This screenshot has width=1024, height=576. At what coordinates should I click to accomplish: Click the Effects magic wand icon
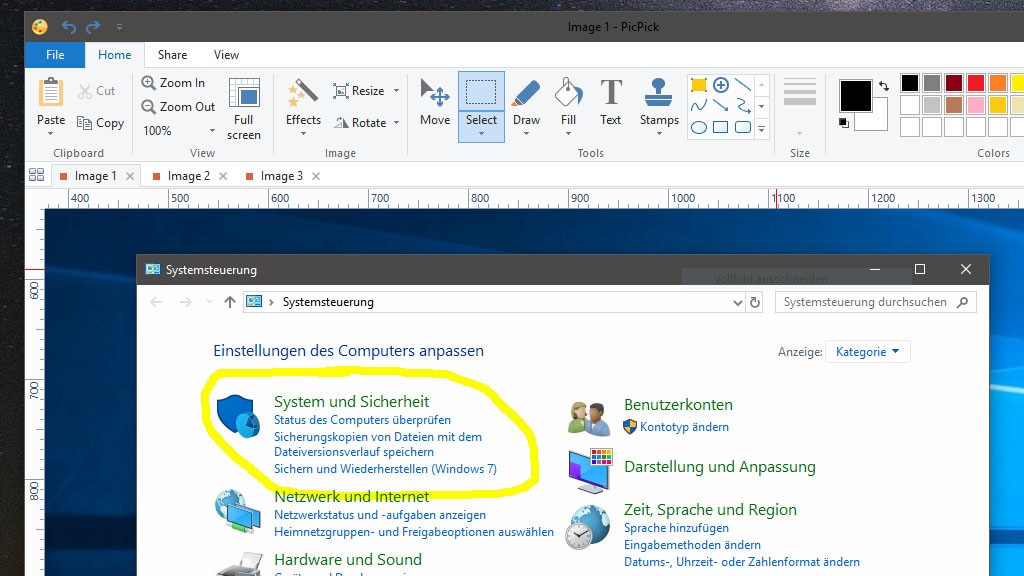click(303, 95)
